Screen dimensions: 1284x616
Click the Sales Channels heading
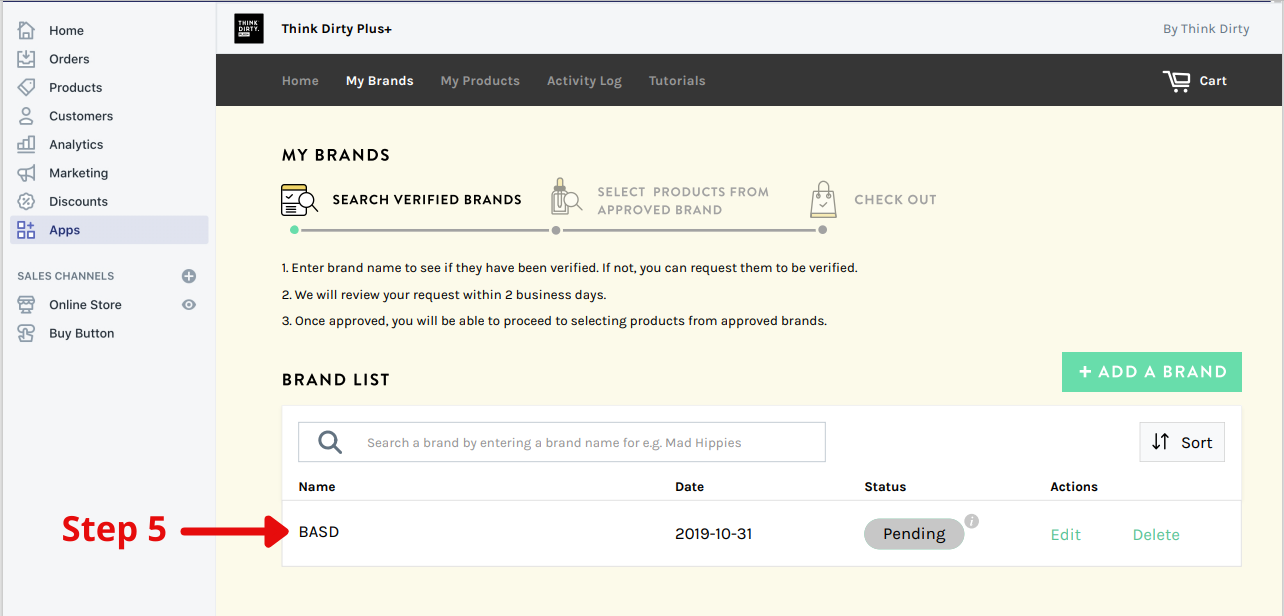(x=66, y=276)
